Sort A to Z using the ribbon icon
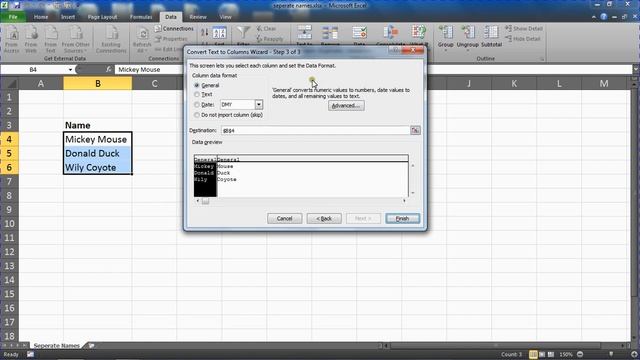This screenshot has width=640, height=360. pyautogui.click(x=204, y=32)
